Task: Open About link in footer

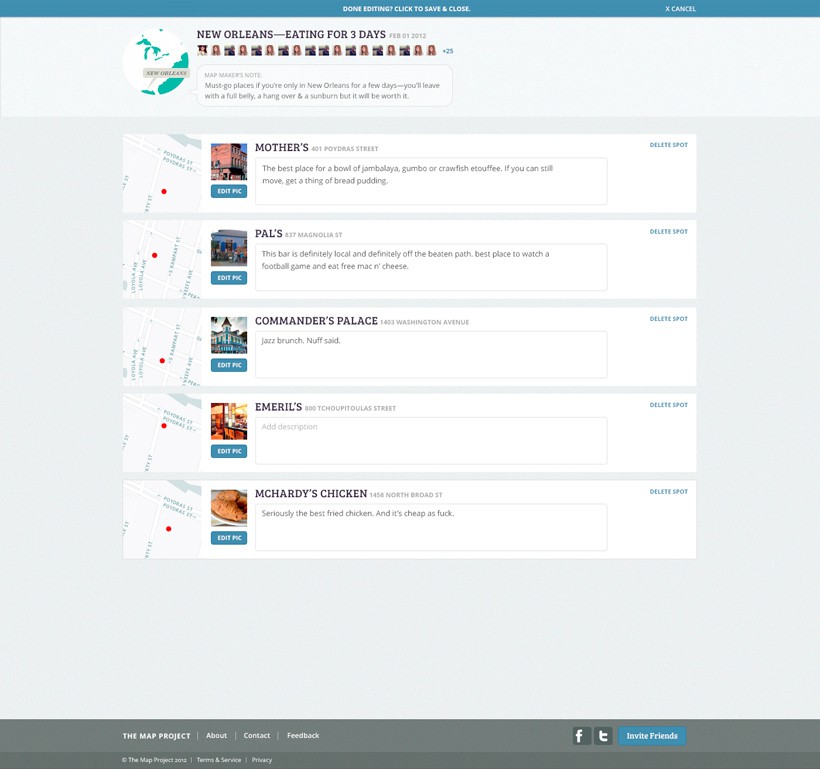Action: click(x=217, y=736)
